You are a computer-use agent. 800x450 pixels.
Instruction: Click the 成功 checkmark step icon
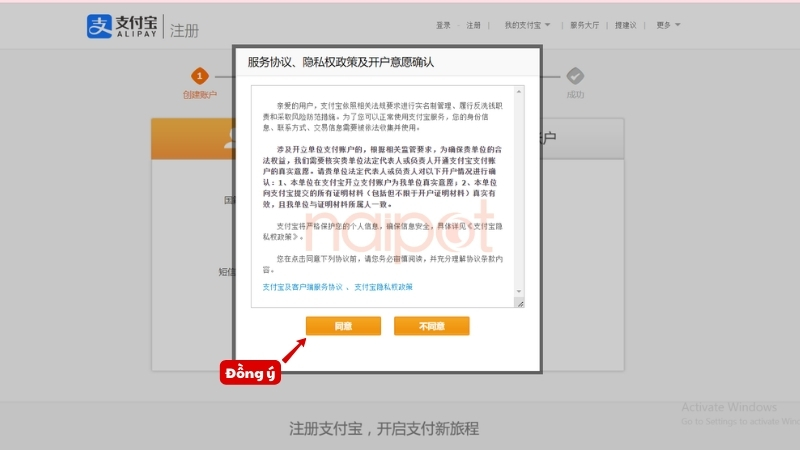575,75
